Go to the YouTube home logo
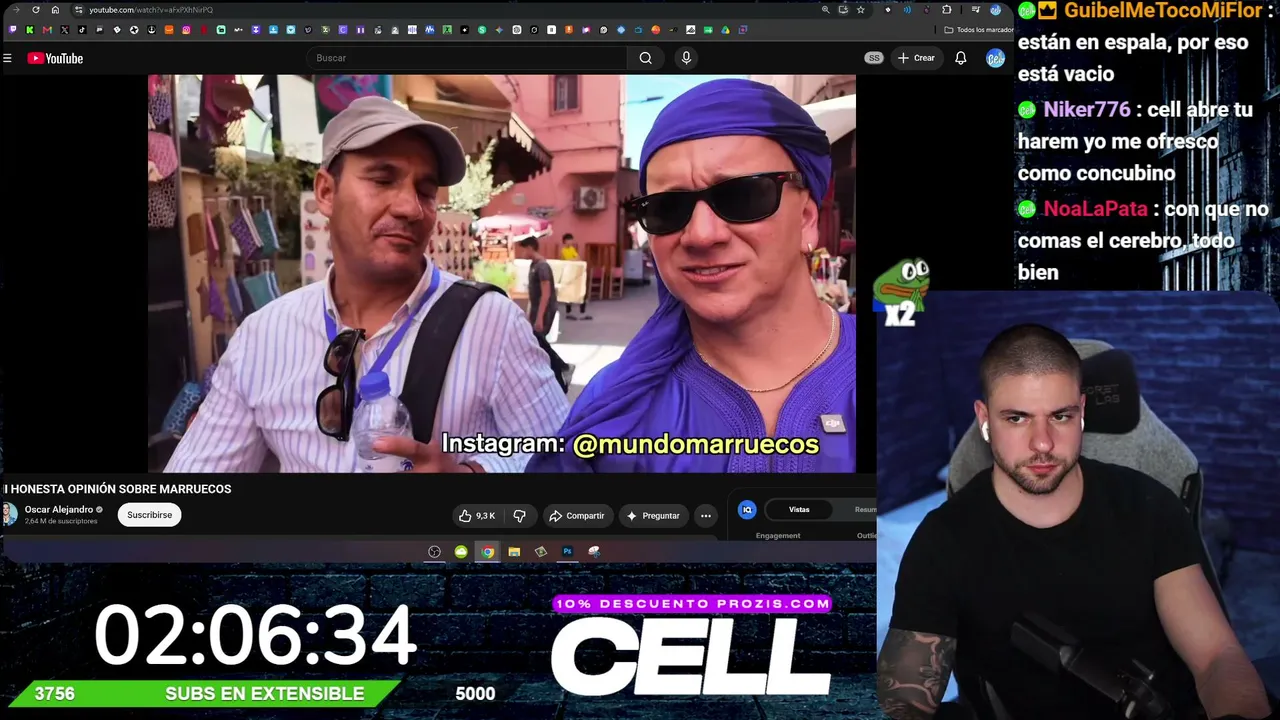1280x720 pixels. tap(55, 58)
